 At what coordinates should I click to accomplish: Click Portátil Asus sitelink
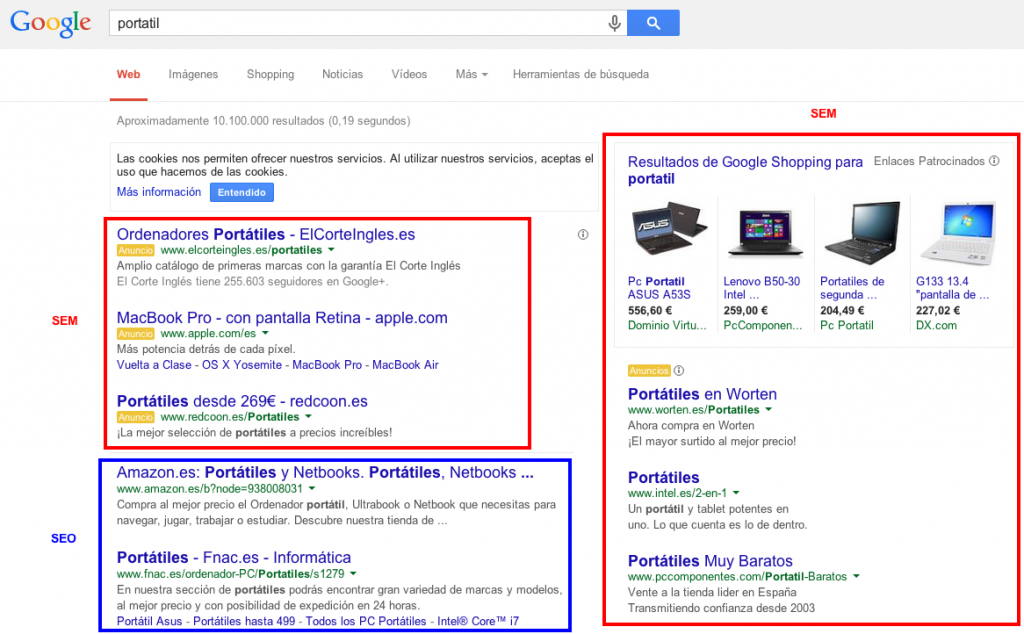click(x=149, y=622)
